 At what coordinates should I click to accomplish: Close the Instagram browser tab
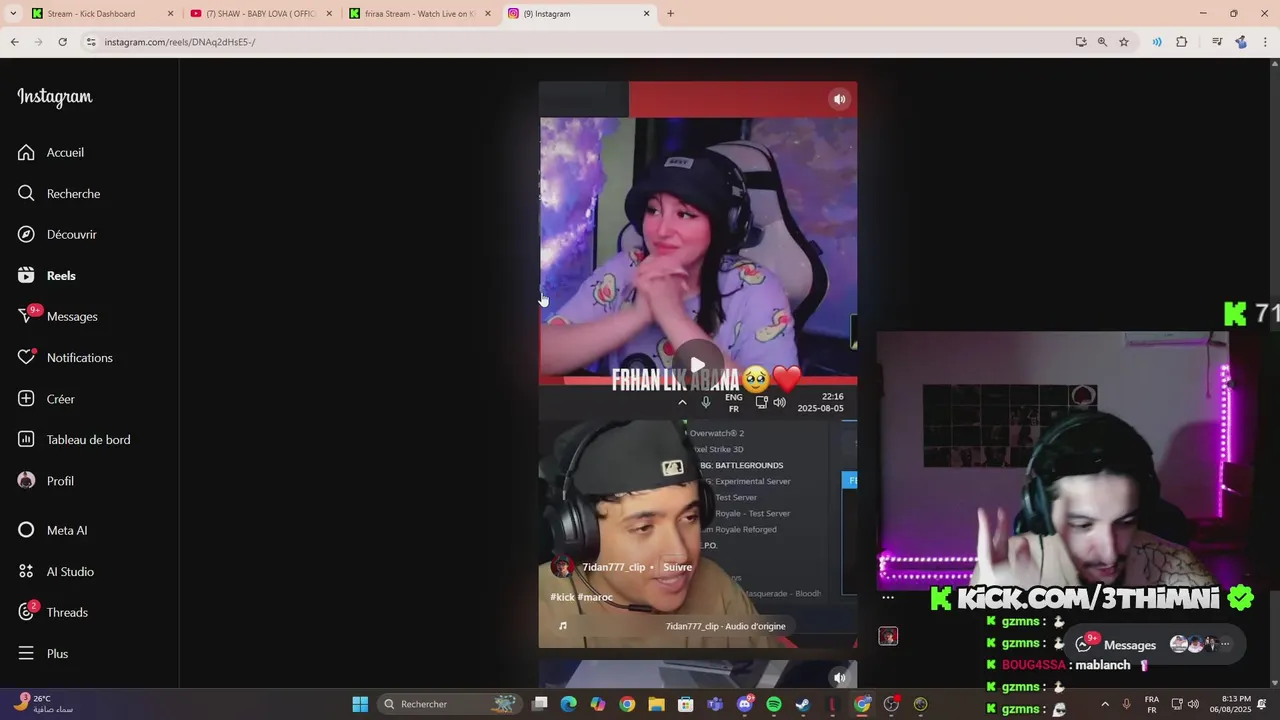646,14
